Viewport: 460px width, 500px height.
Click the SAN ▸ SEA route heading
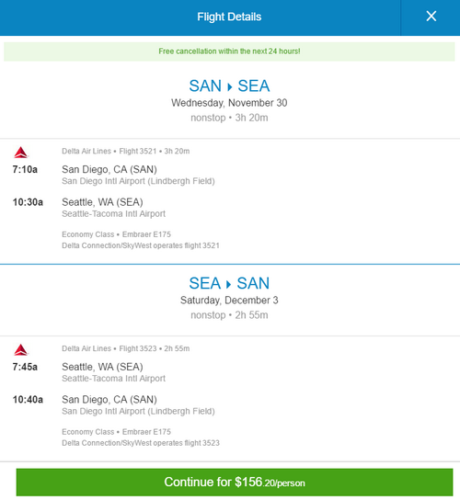229,86
